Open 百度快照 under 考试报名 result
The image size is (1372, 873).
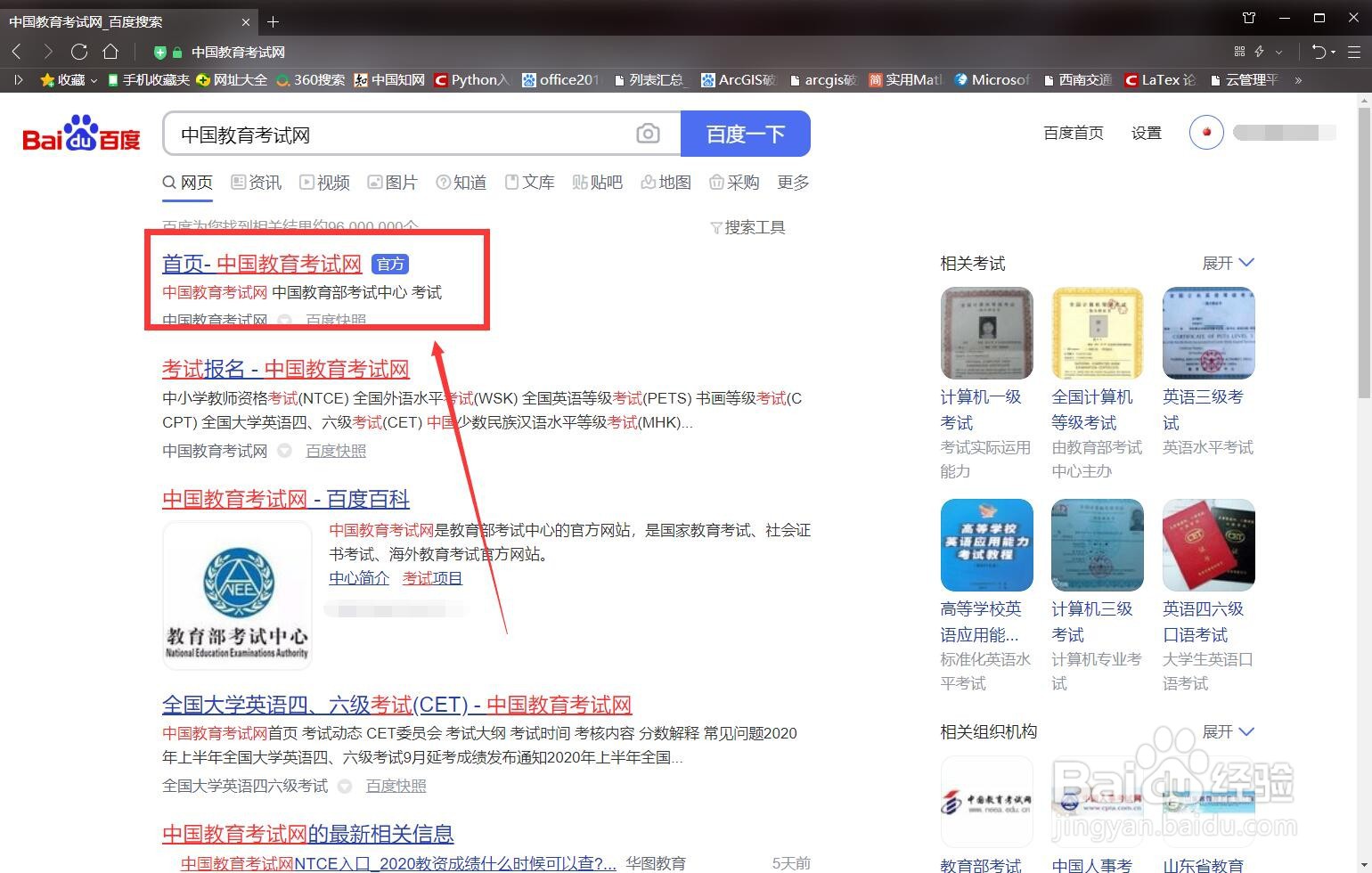pyautogui.click(x=336, y=451)
